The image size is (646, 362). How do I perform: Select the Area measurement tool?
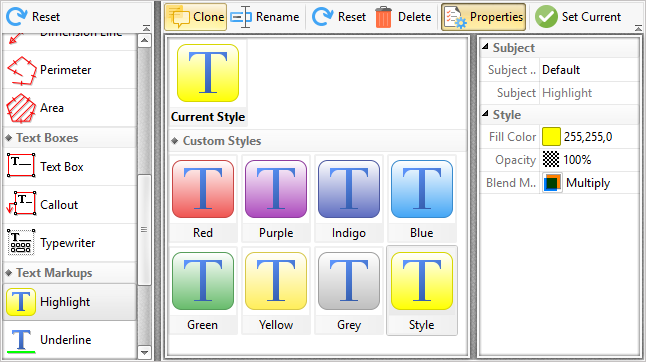69,108
